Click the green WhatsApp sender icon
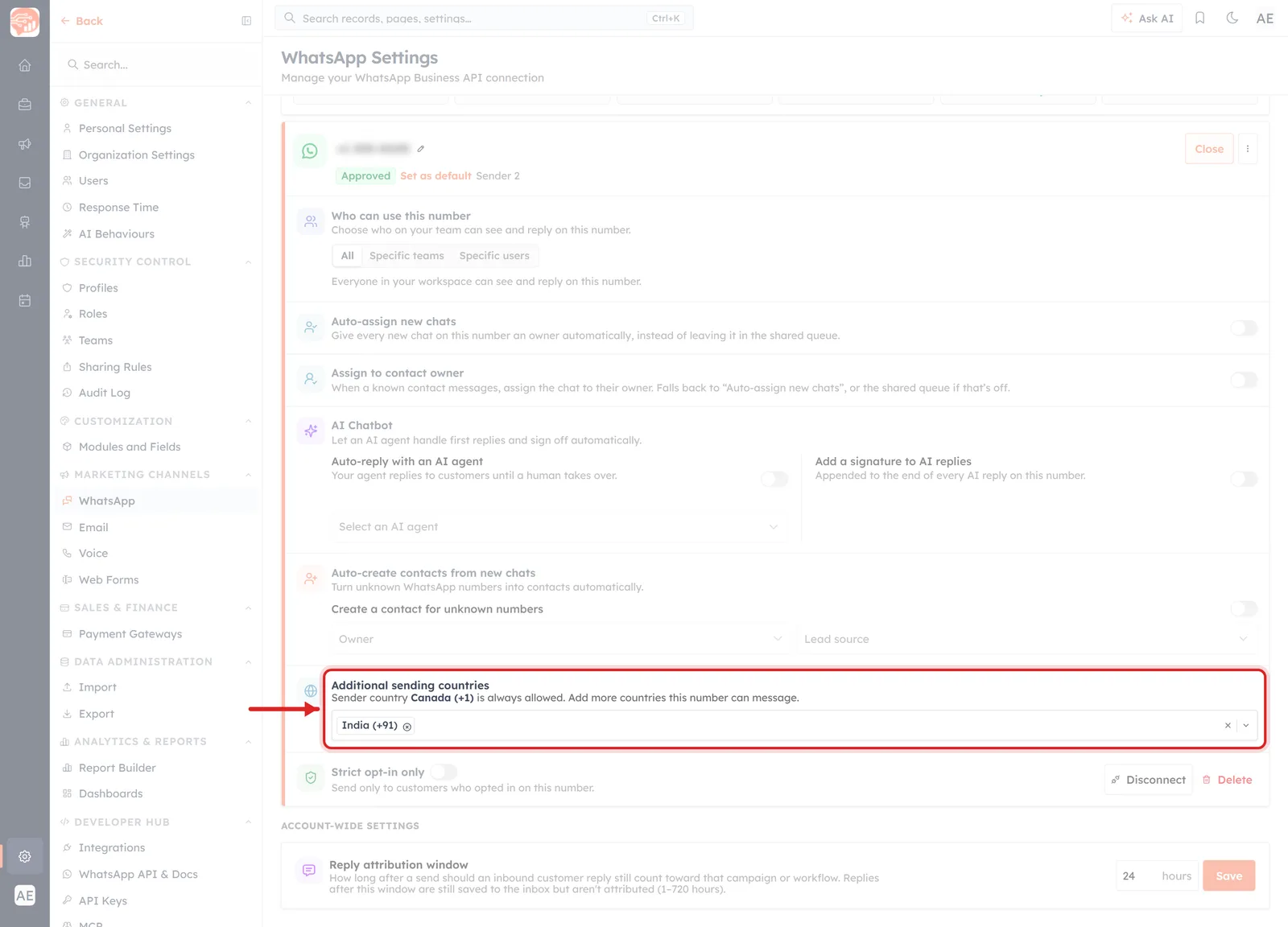Screen dimensions: 1288x927 tap(310, 150)
